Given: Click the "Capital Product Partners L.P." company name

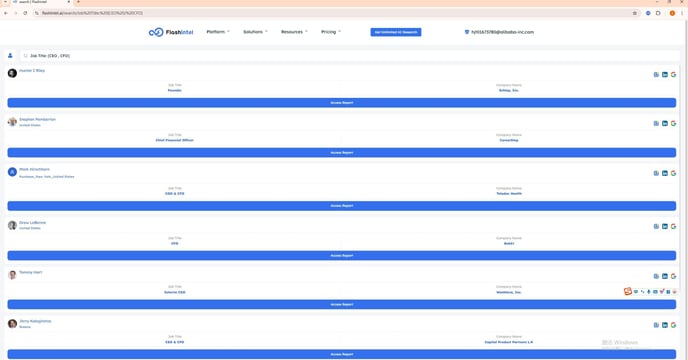Looking at the screenshot, I should coord(509,342).
